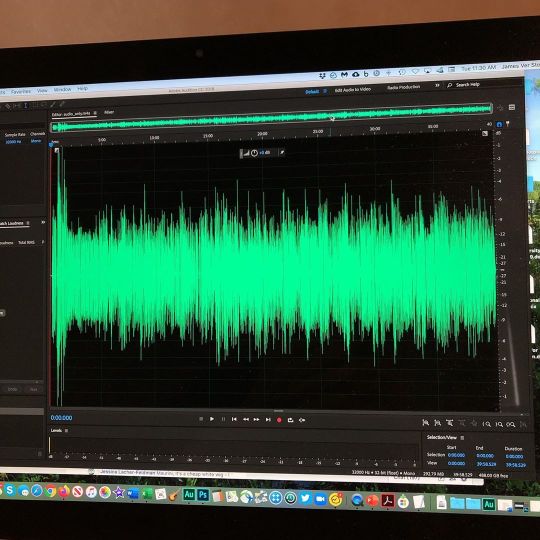Click the Sample Rate value in Files panel

(x=13, y=142)
